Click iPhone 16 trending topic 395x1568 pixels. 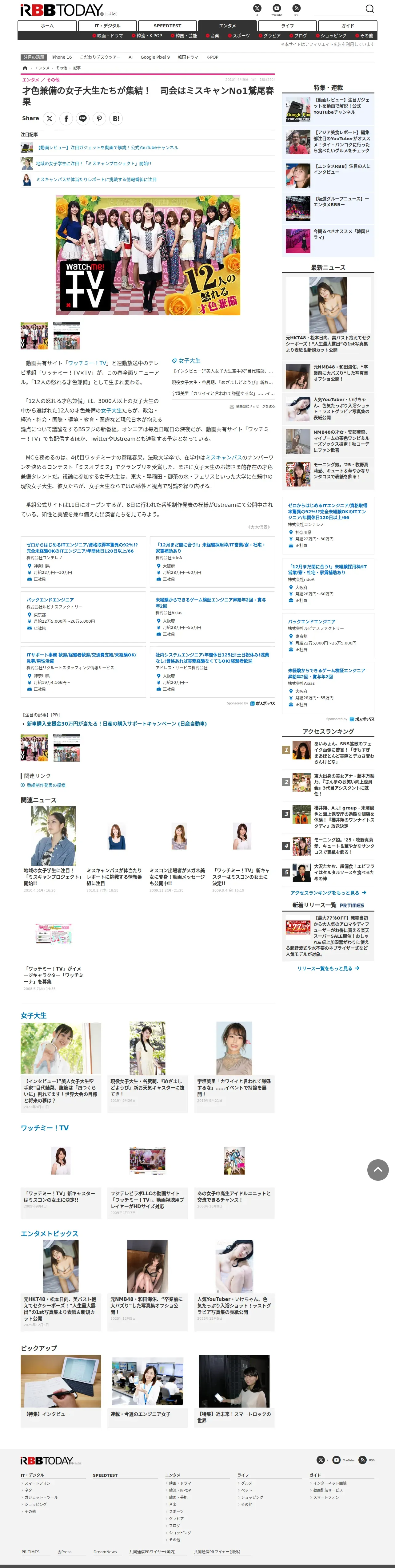[62, 57]
